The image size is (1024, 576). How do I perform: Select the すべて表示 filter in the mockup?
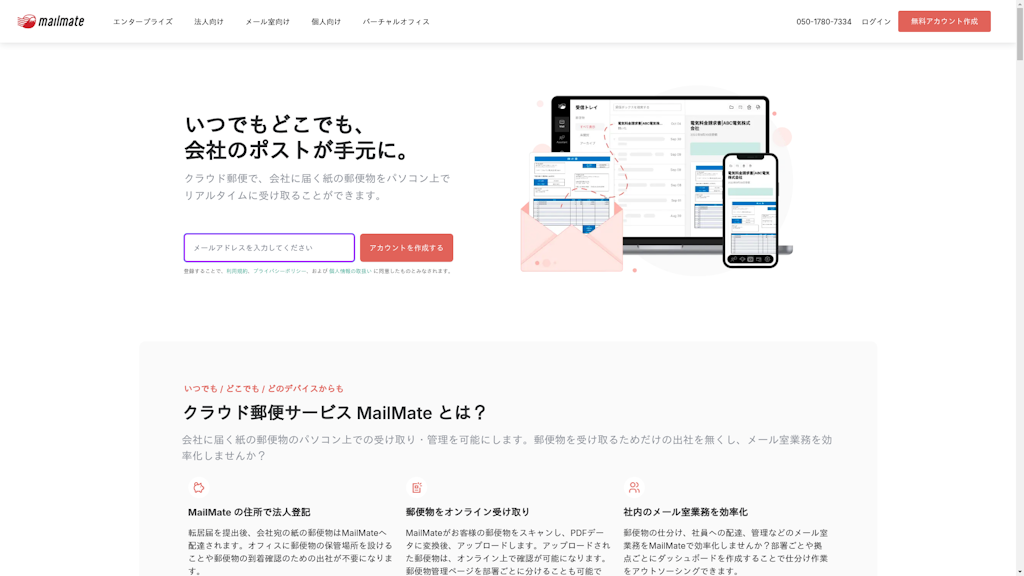586,126
